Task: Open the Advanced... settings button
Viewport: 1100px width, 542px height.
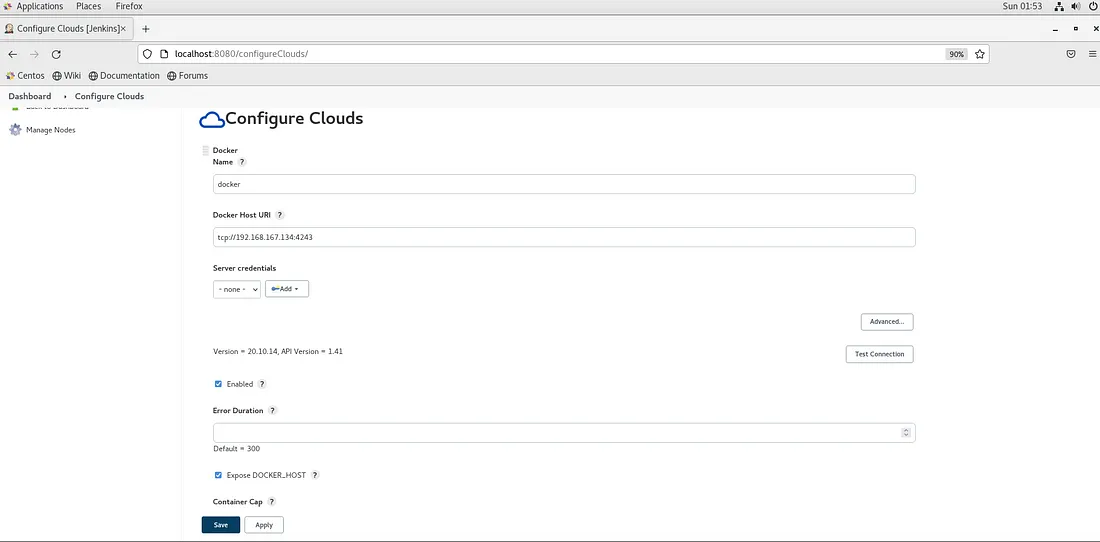Action: tap(887, 322)
